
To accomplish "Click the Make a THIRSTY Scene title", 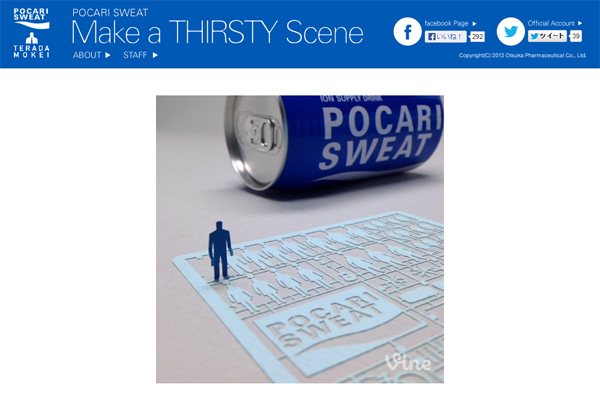I will (217, 32).
